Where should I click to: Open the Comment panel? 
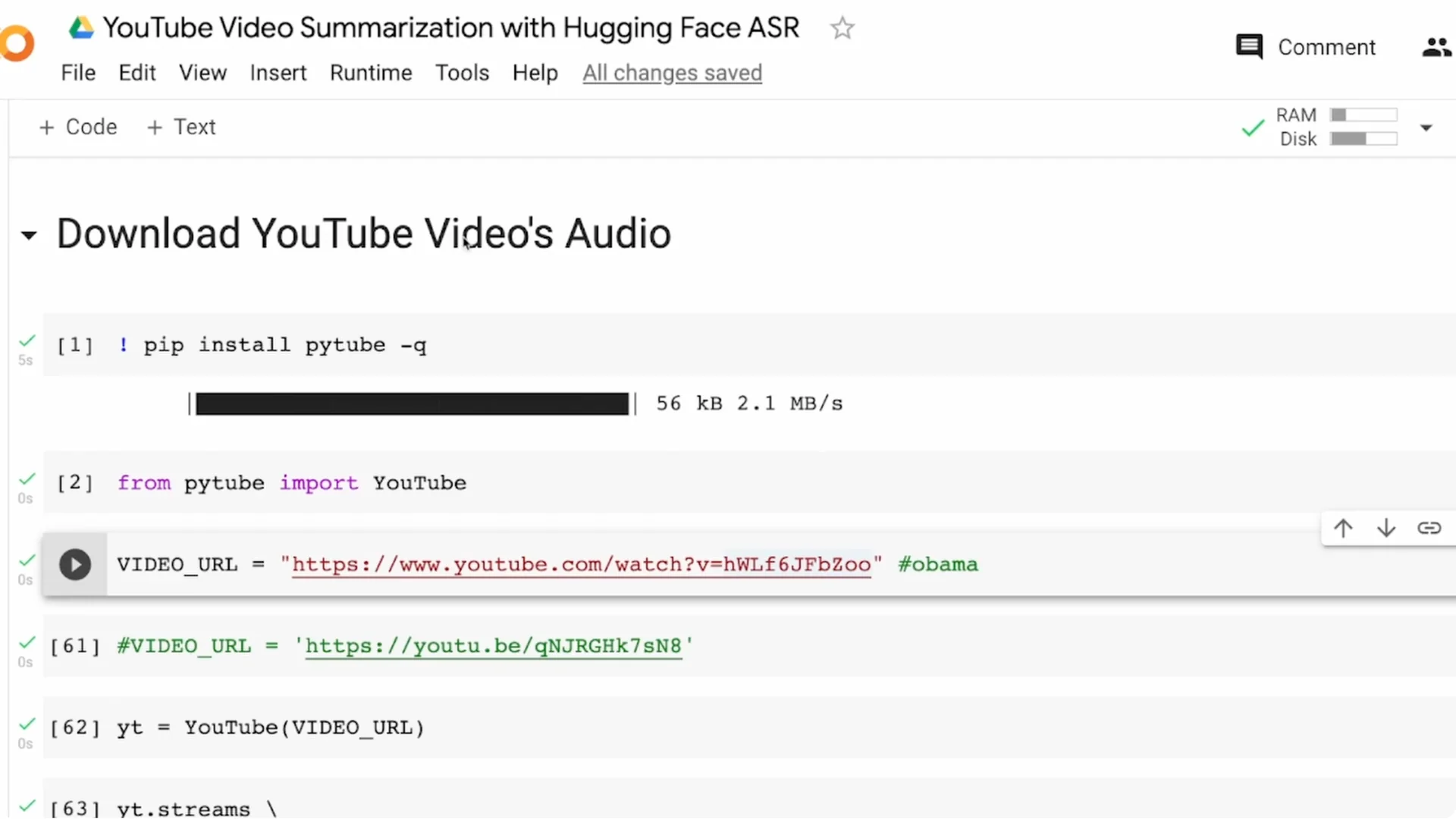pos(1304,46)
